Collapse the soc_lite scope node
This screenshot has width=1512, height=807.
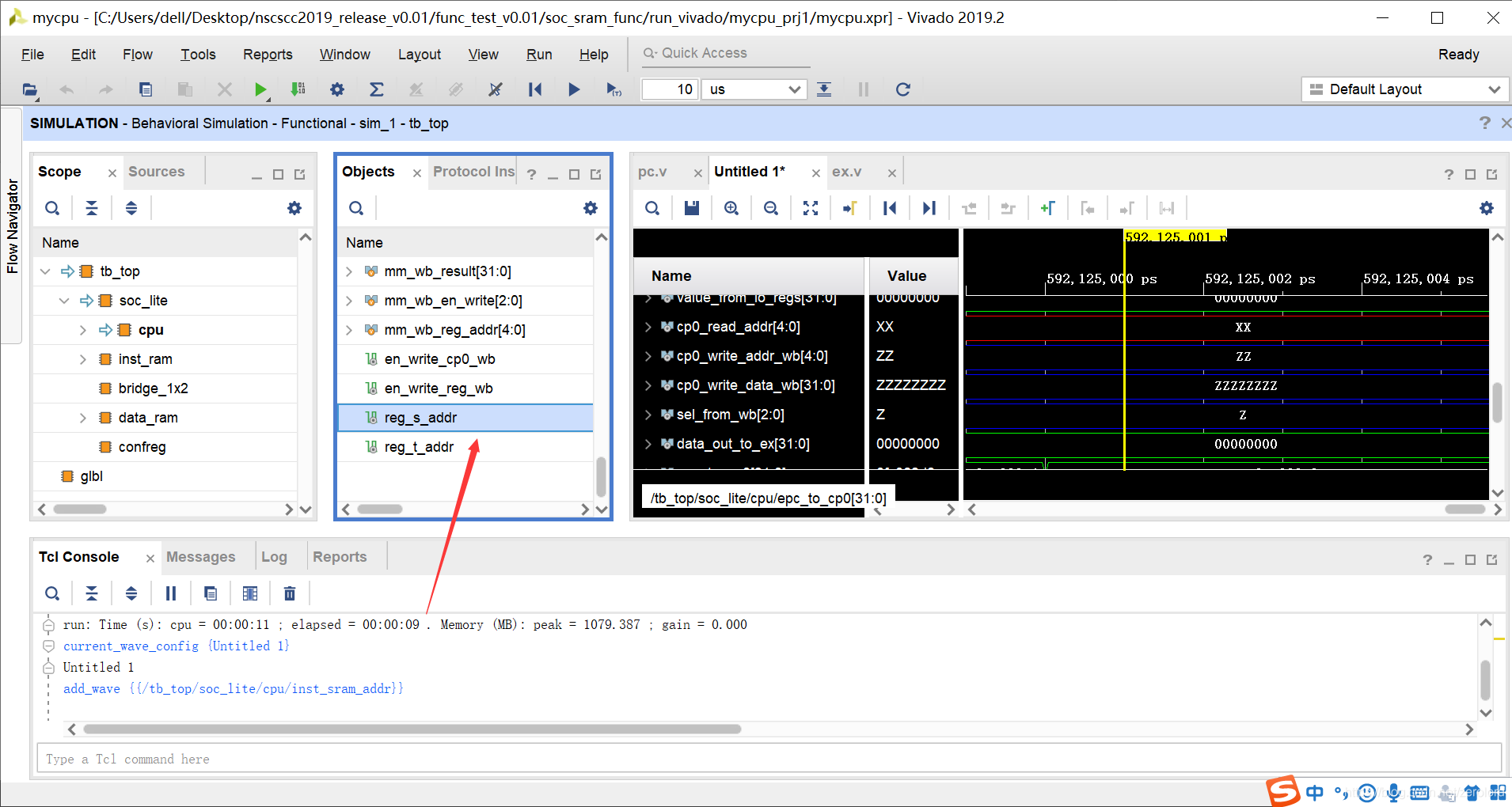tap(64, 301)
